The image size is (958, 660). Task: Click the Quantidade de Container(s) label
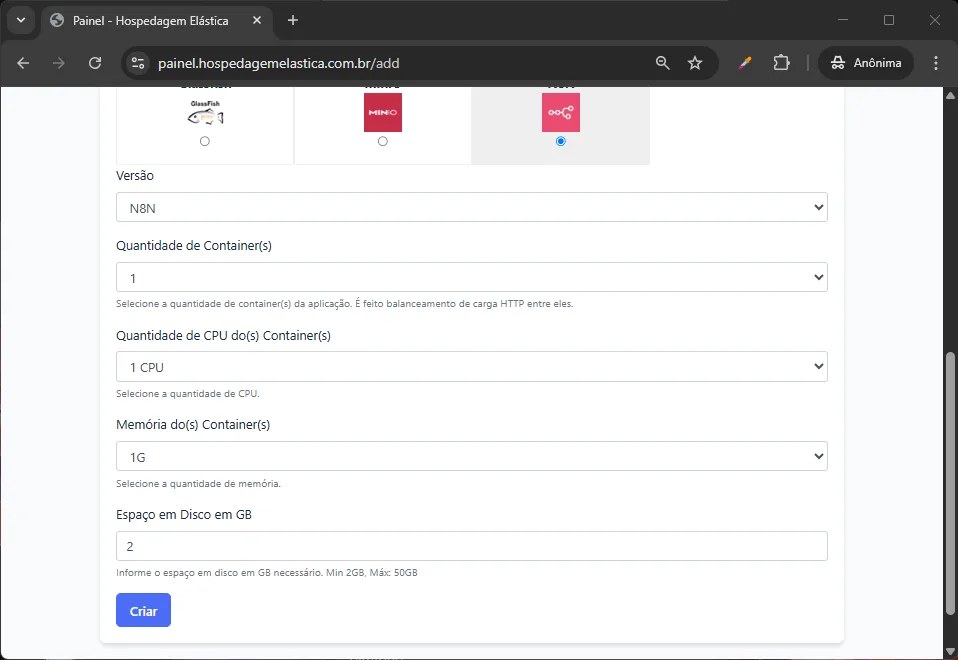[194, 246]
